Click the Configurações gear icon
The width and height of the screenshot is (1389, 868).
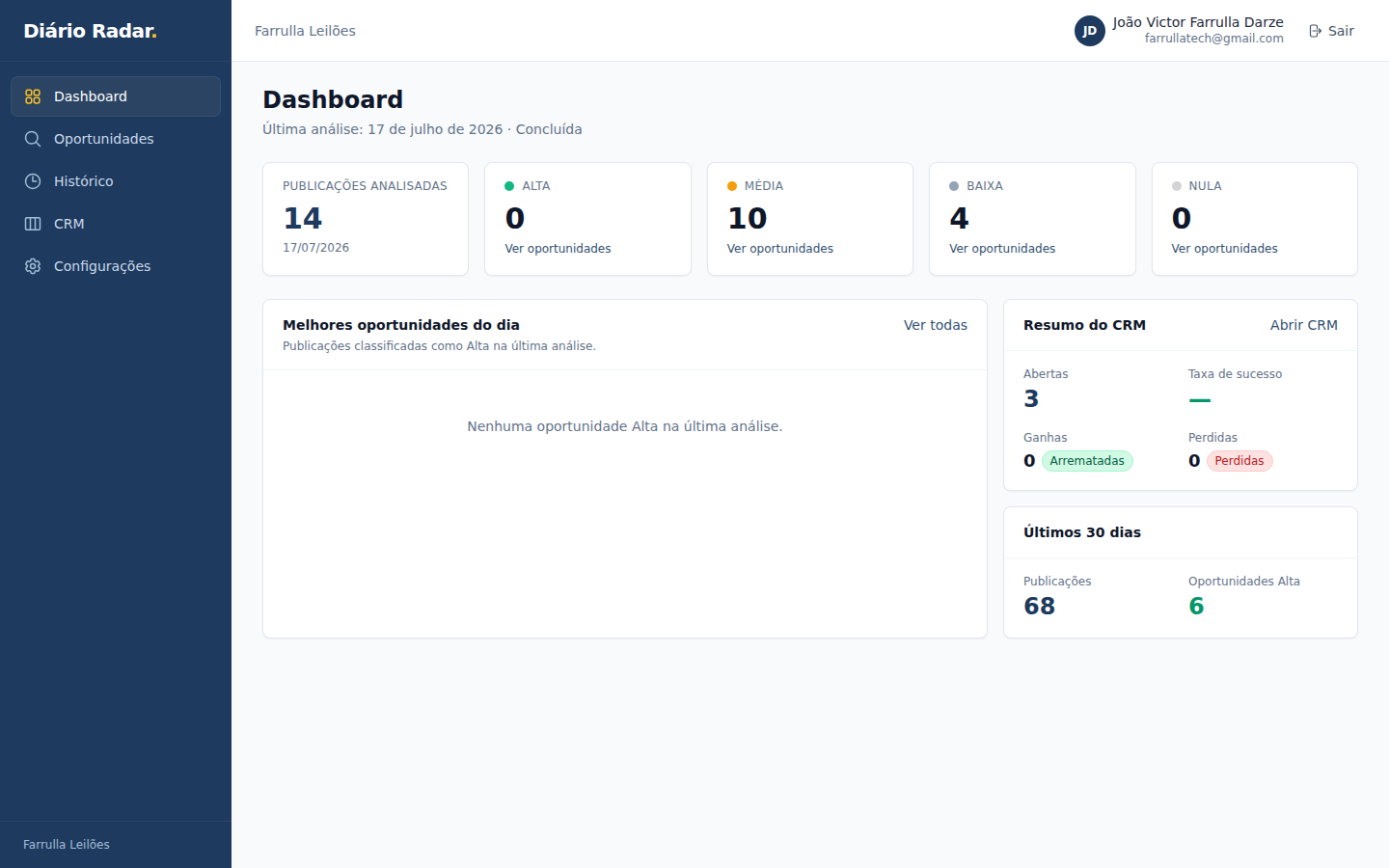[x=33, y=266]
